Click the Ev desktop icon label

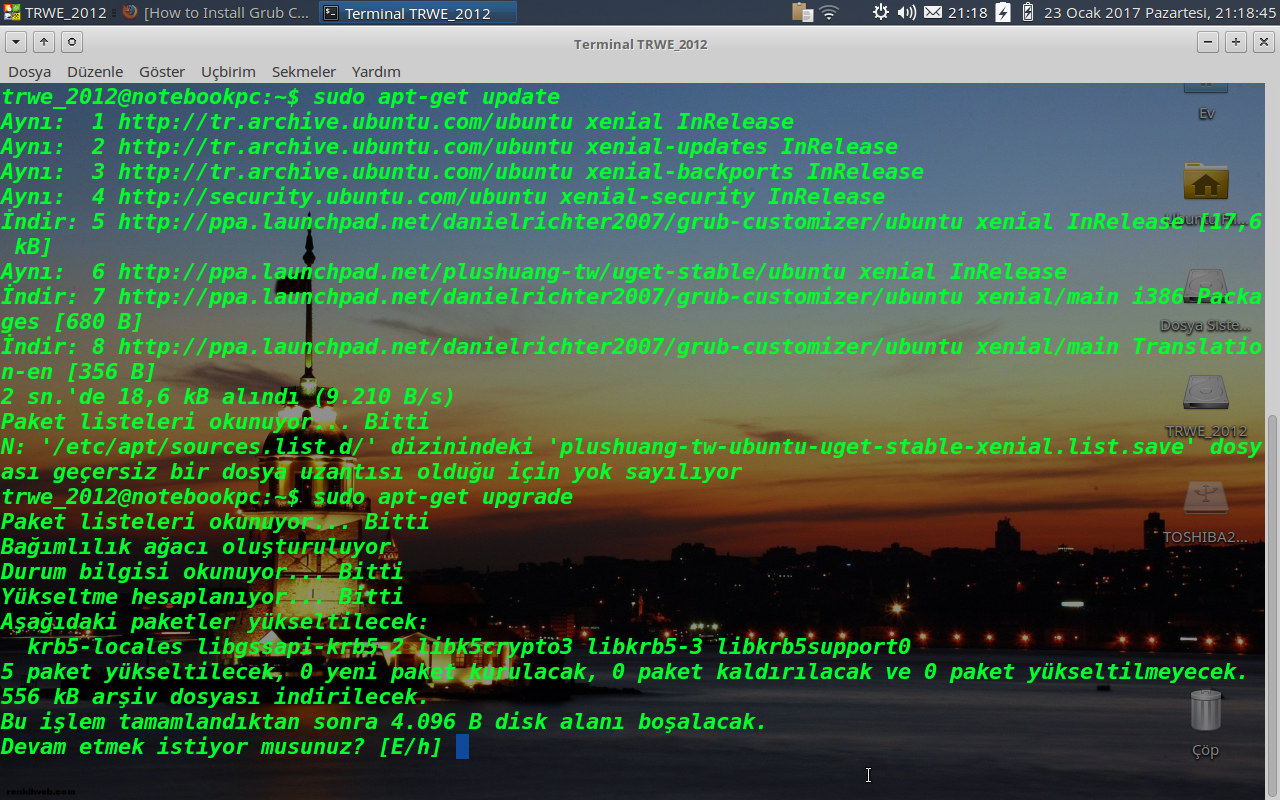(1206, 113)
